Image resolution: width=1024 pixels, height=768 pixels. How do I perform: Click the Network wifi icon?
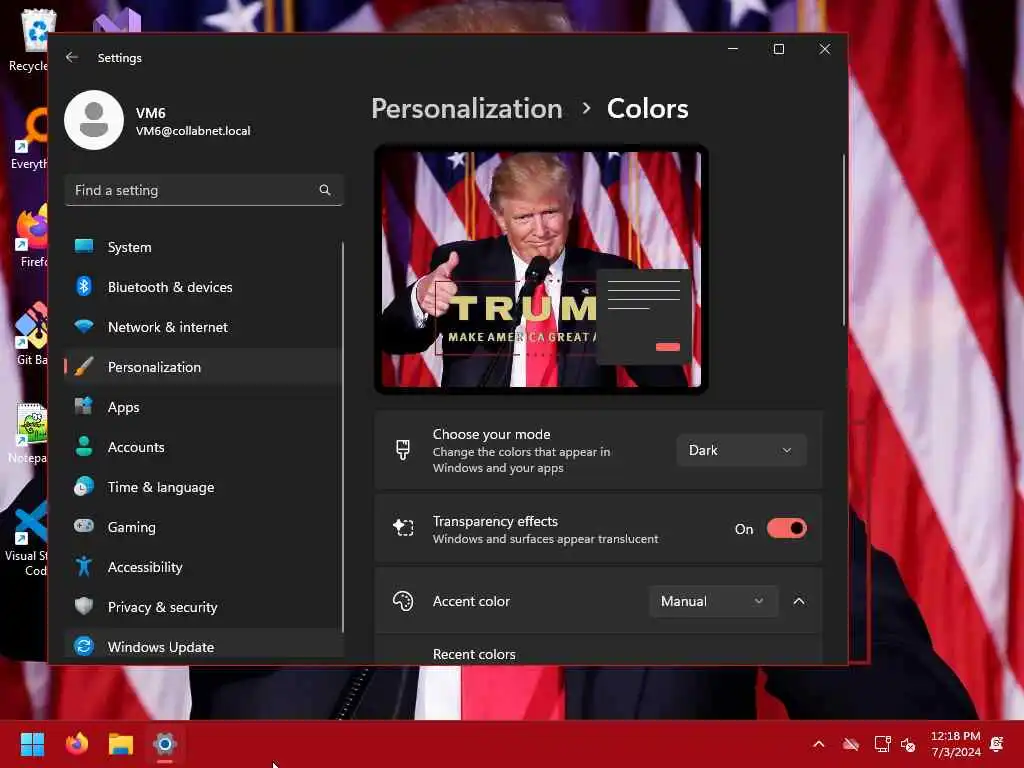click(x=84, y=327)
